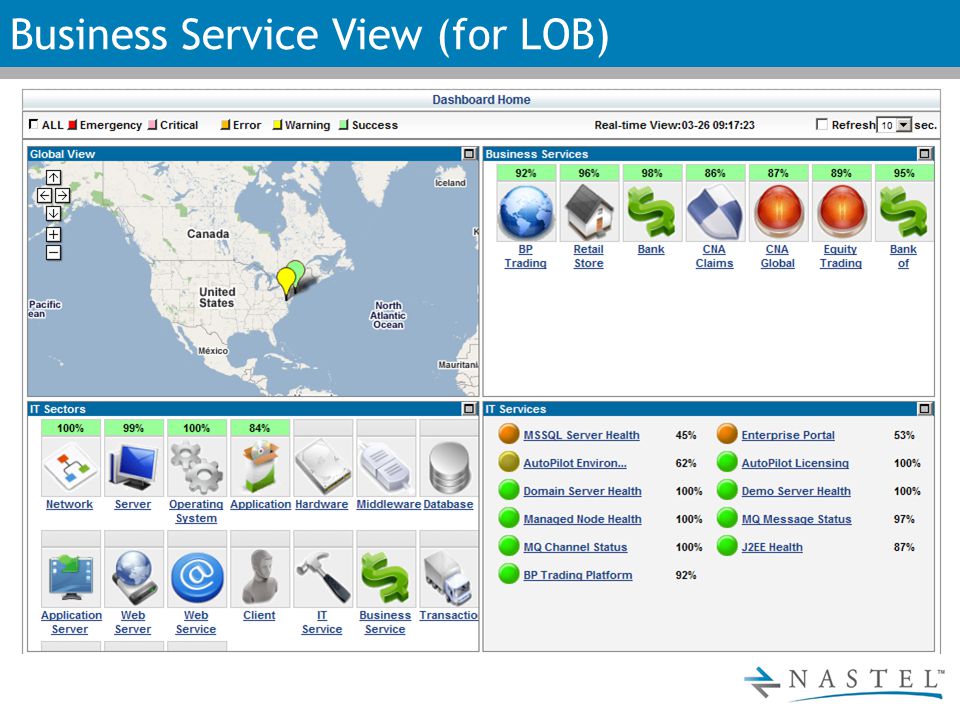Open the Business Service sector link

coord(385,622)
